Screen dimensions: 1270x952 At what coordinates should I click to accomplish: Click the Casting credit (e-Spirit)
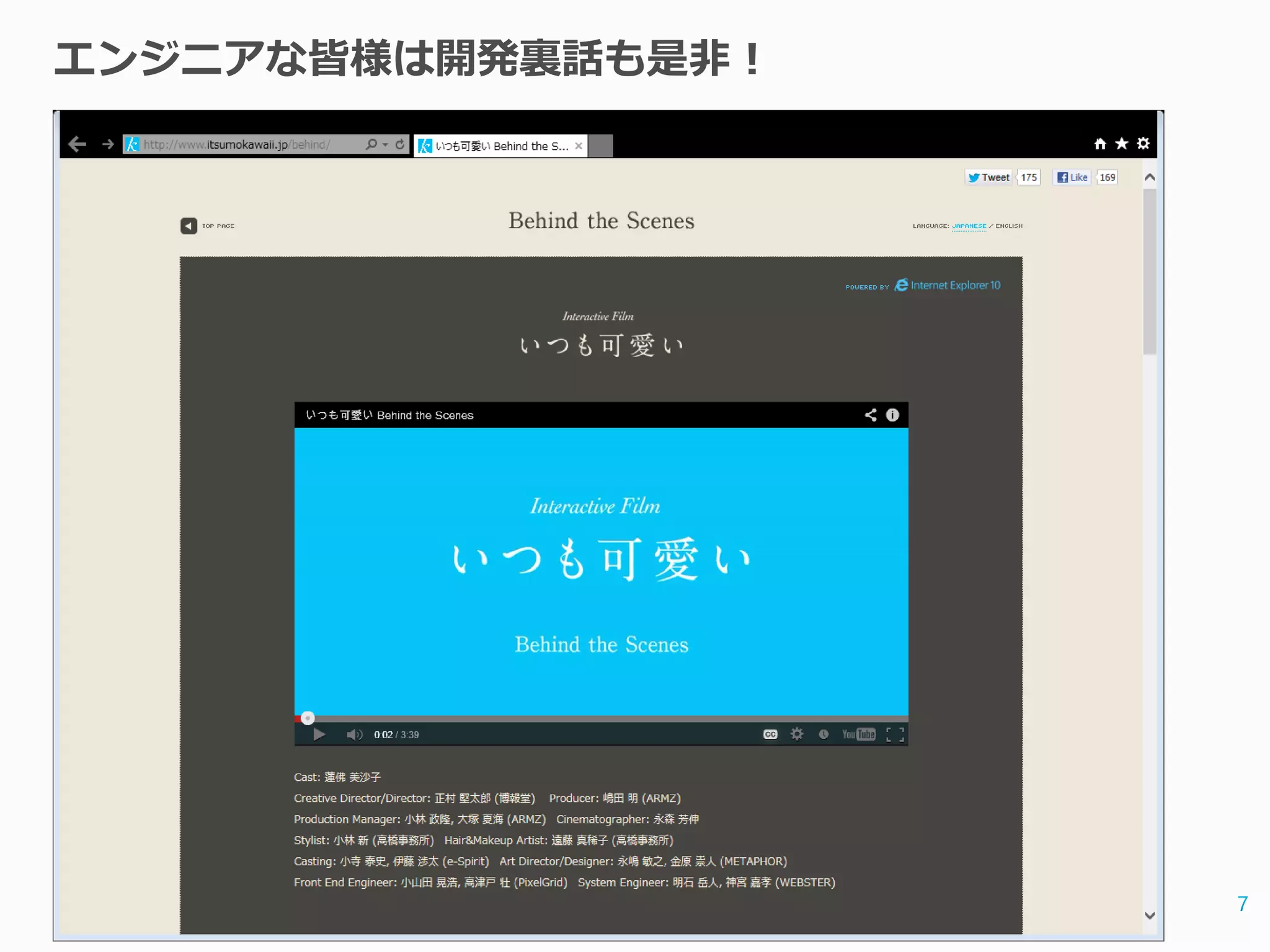pos(391,862)
